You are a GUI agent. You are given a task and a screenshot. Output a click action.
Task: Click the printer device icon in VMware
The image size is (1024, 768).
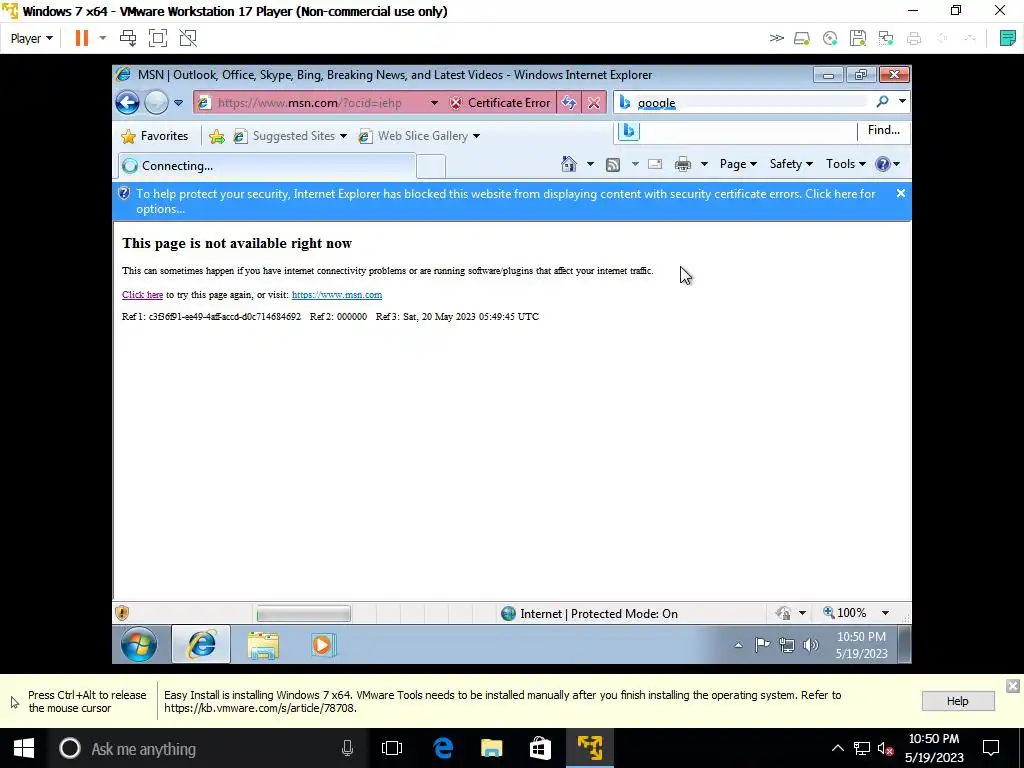coord(914,38)
